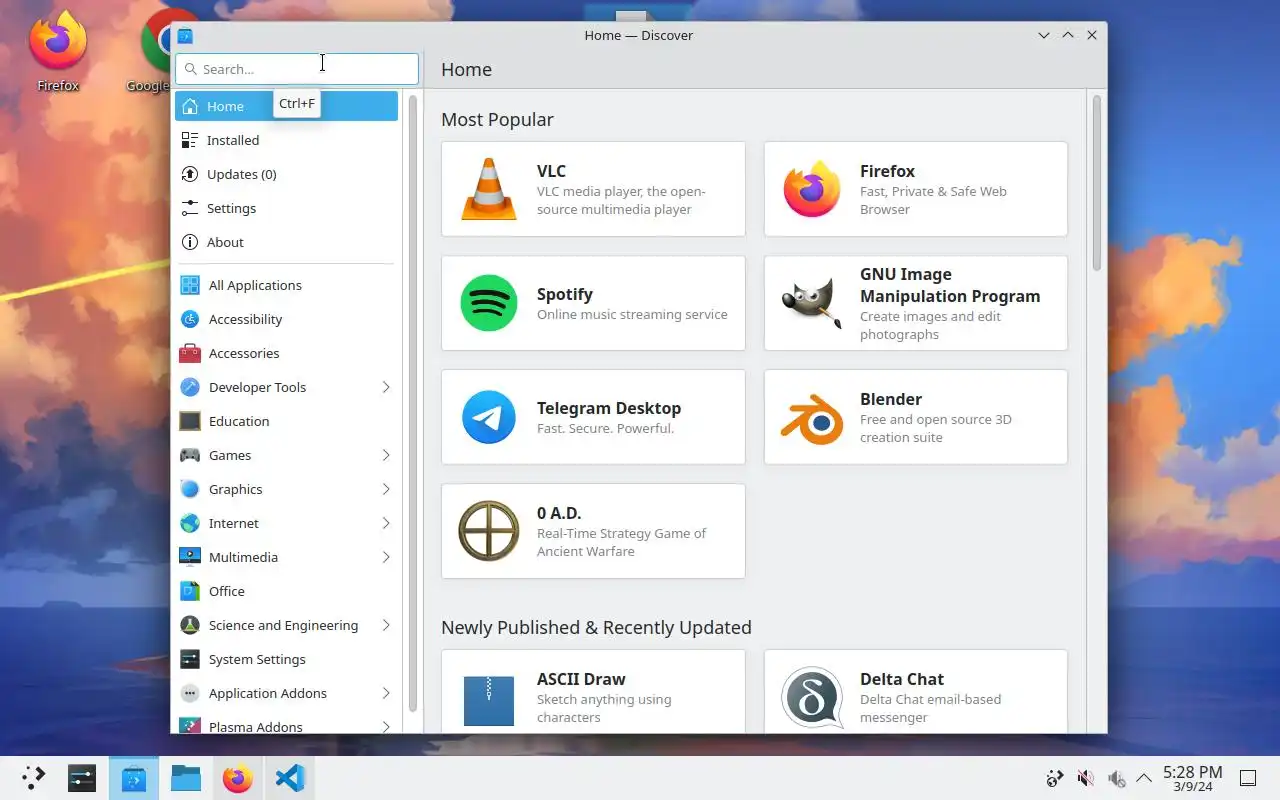Open the VLC app icon
Viewport: 1280px width, 800px height.
pos(489,189)
